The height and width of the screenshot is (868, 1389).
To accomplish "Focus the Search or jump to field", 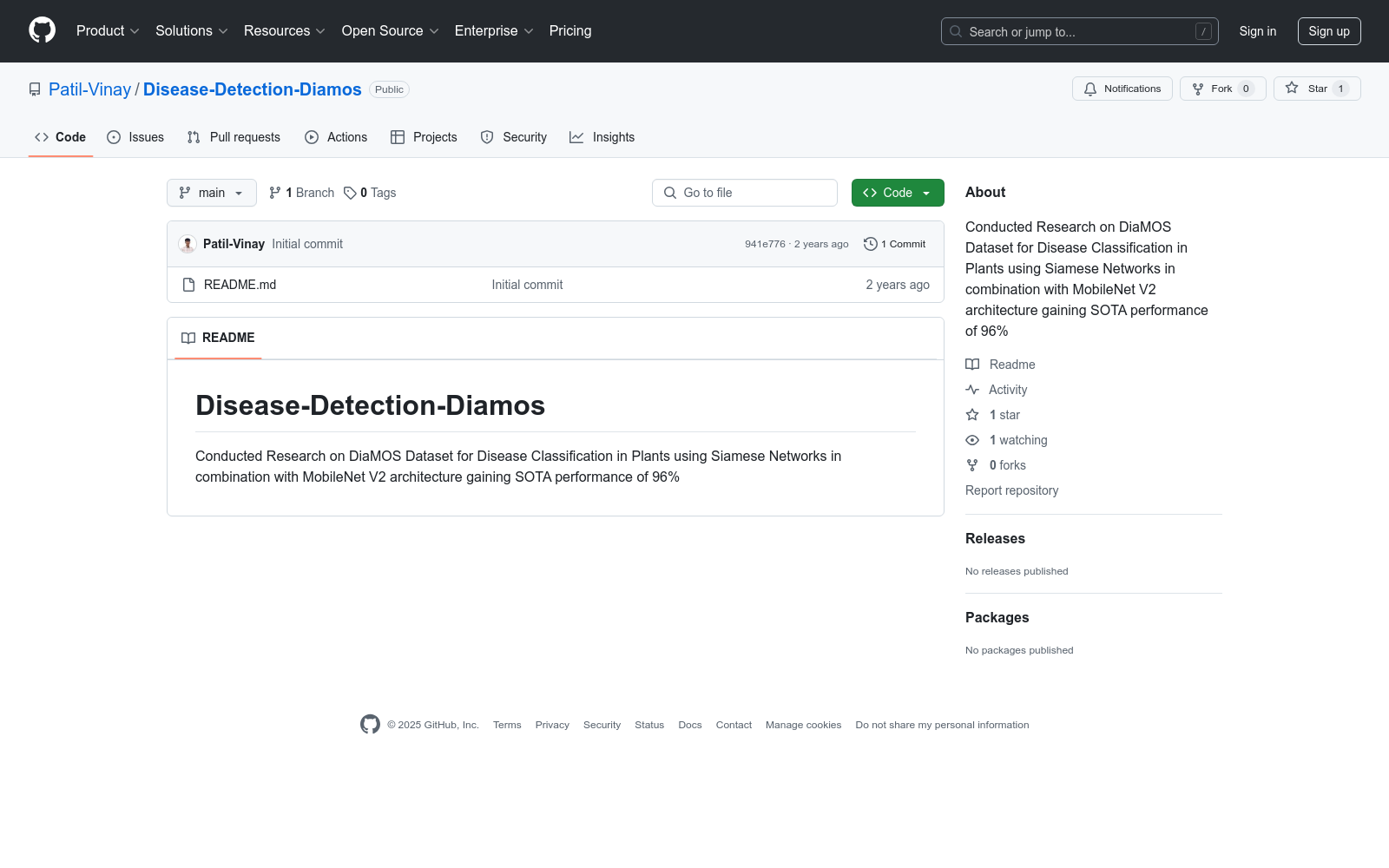I will point(1080,31).
